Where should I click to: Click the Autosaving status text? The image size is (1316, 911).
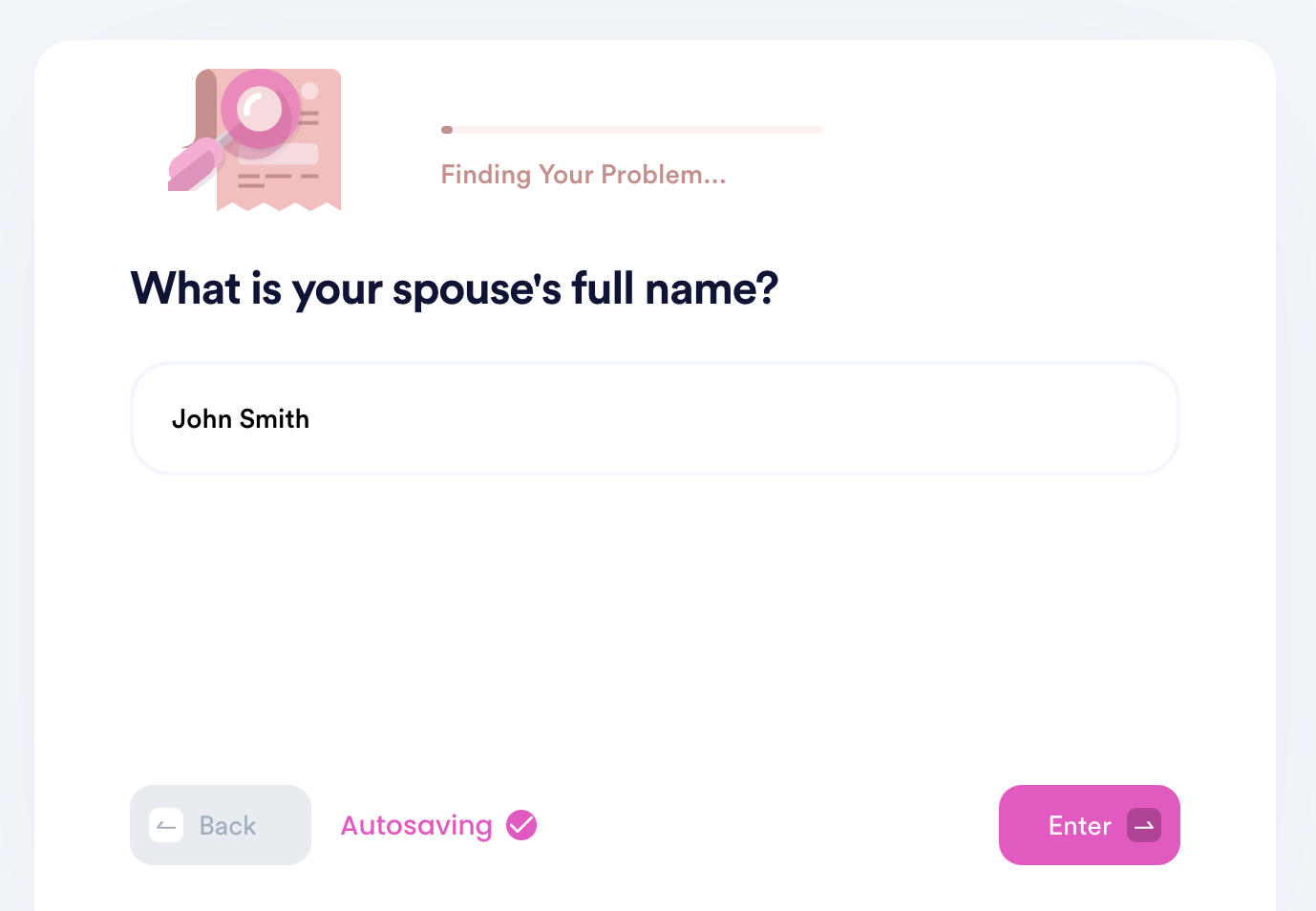tap(416, 825)
